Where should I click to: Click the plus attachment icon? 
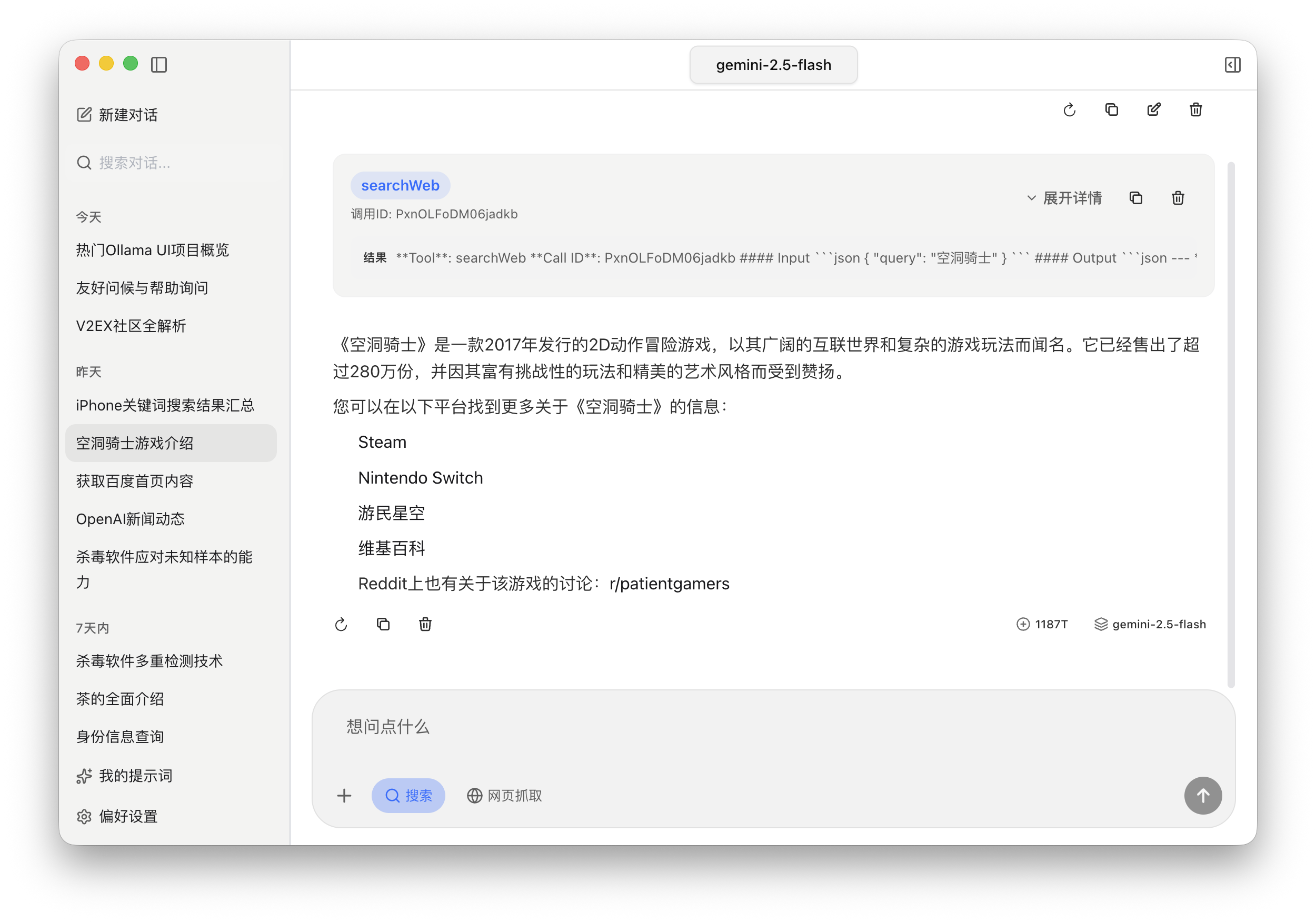click(x=344, y=795)
